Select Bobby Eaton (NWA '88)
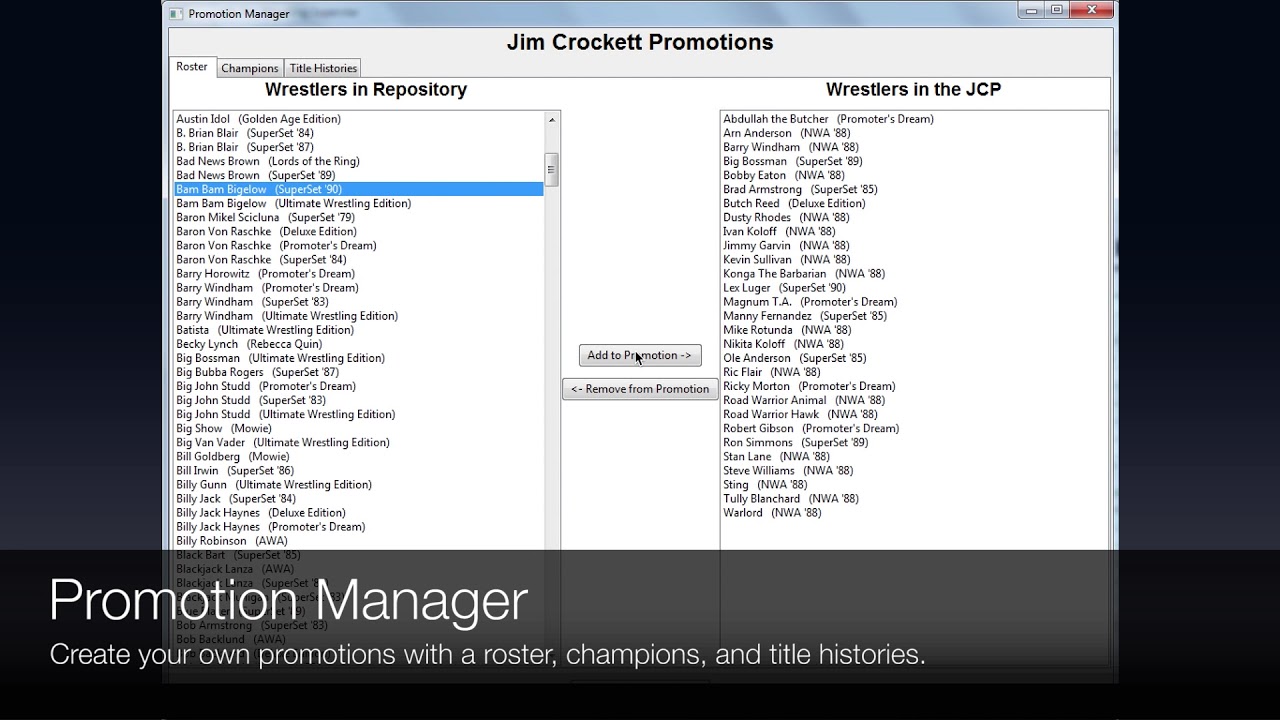This screenshot has width=1280, height=720. click(914, 175)
